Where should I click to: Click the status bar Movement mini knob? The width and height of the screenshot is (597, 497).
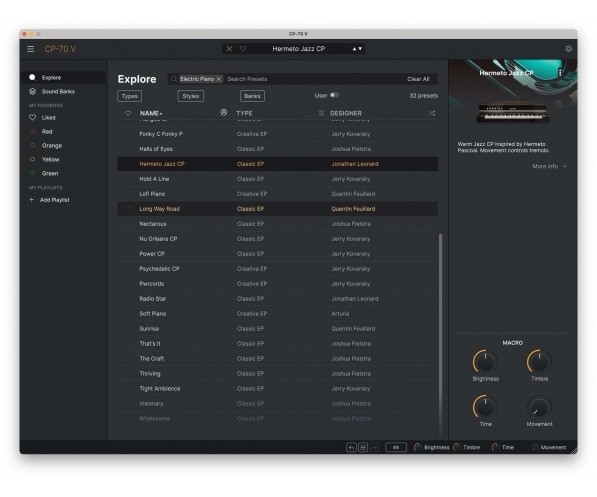pyautogui.click(x=535, y=447)
